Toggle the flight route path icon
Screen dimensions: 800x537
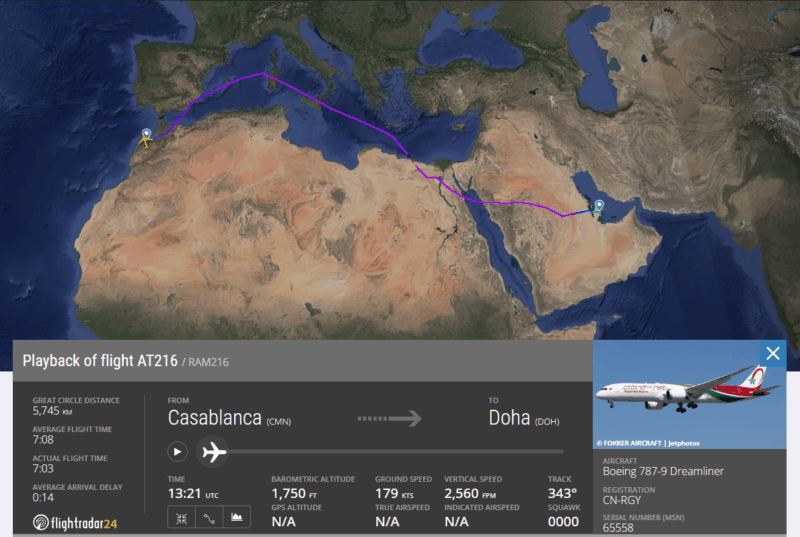[209, 517]
